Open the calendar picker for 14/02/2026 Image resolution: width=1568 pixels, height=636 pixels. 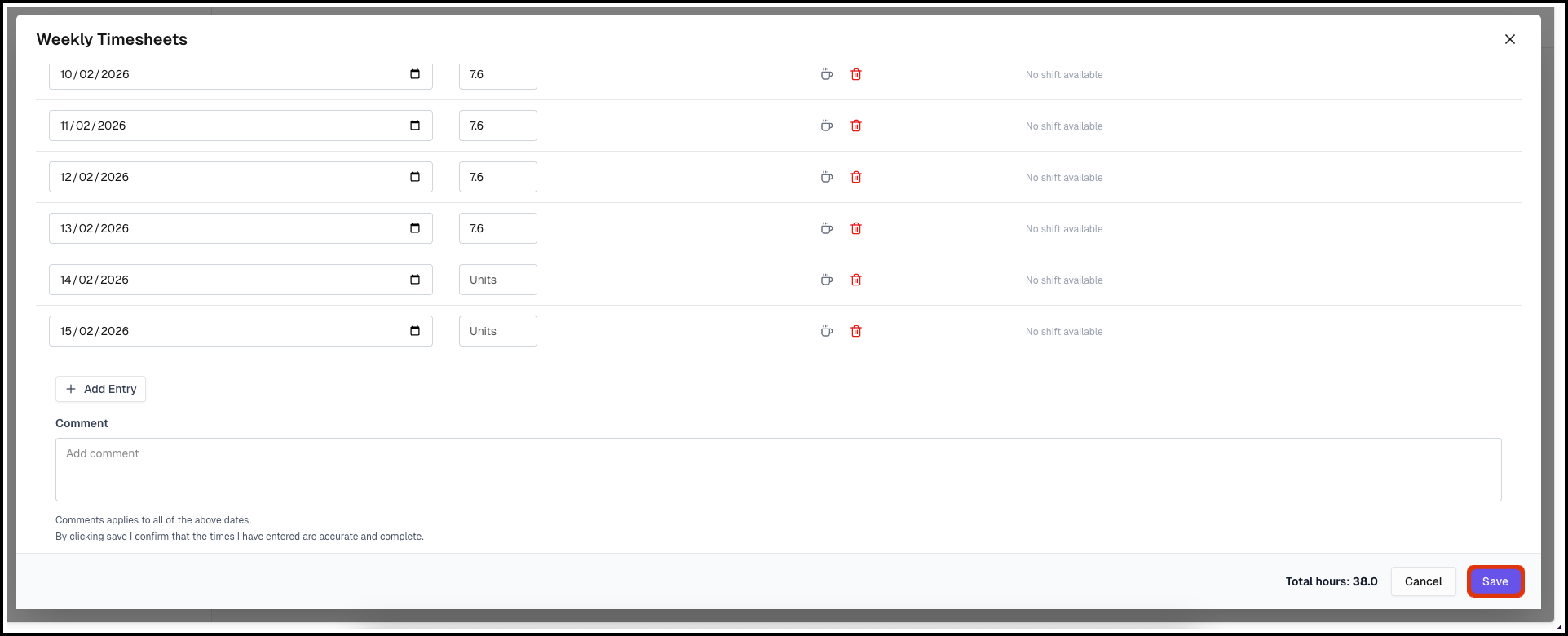(415, 280)
